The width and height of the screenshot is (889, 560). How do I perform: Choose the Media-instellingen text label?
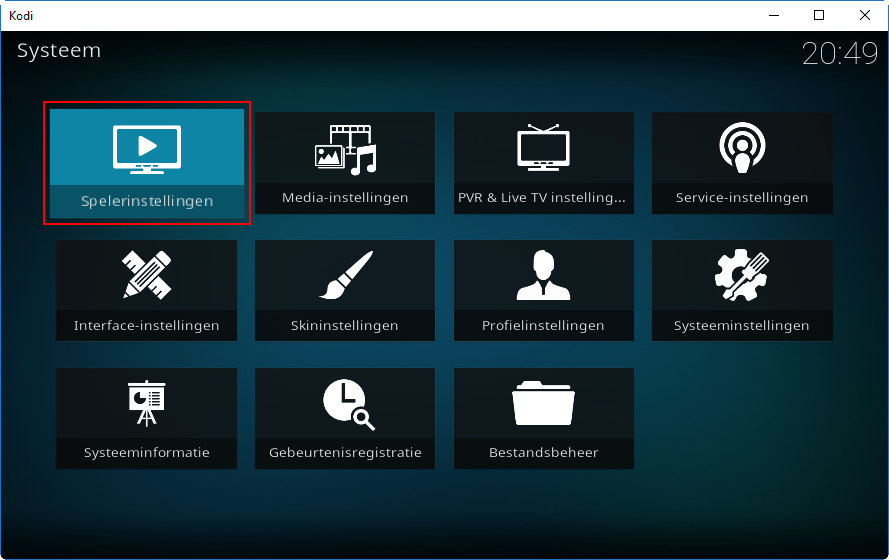pos(345,197)
